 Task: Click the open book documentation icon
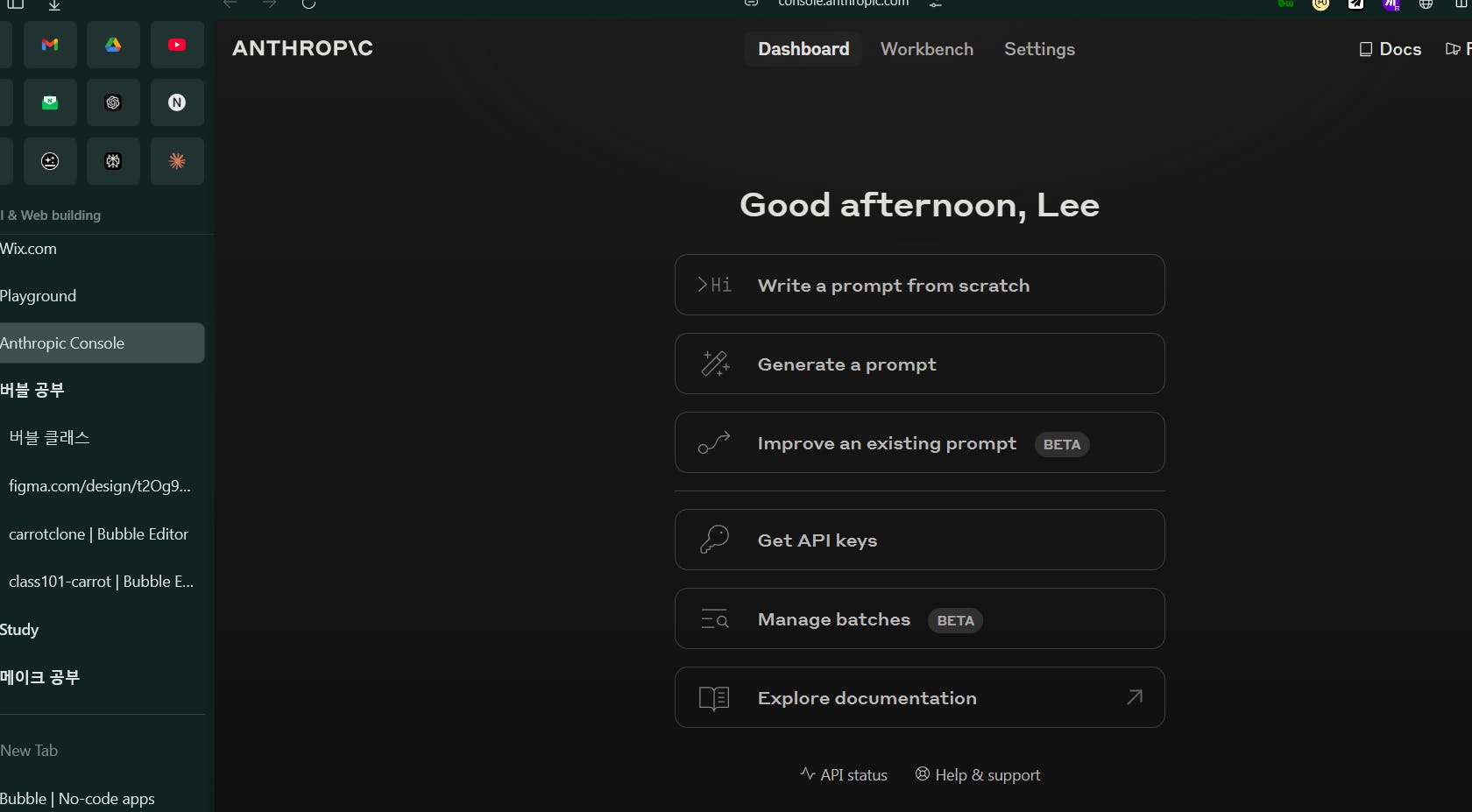(714, 698)
